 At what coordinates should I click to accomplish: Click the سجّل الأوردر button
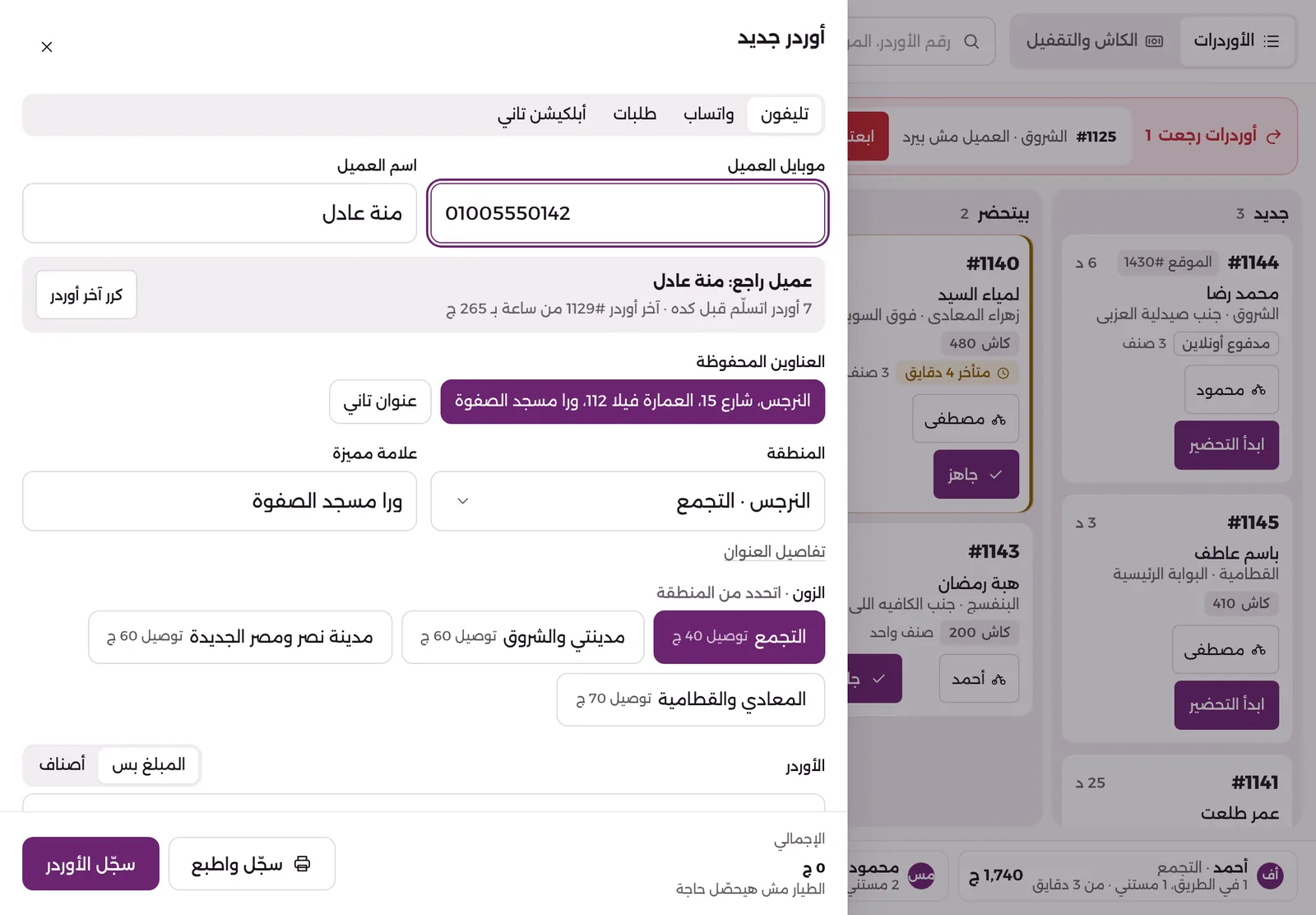tap(90, 864)
